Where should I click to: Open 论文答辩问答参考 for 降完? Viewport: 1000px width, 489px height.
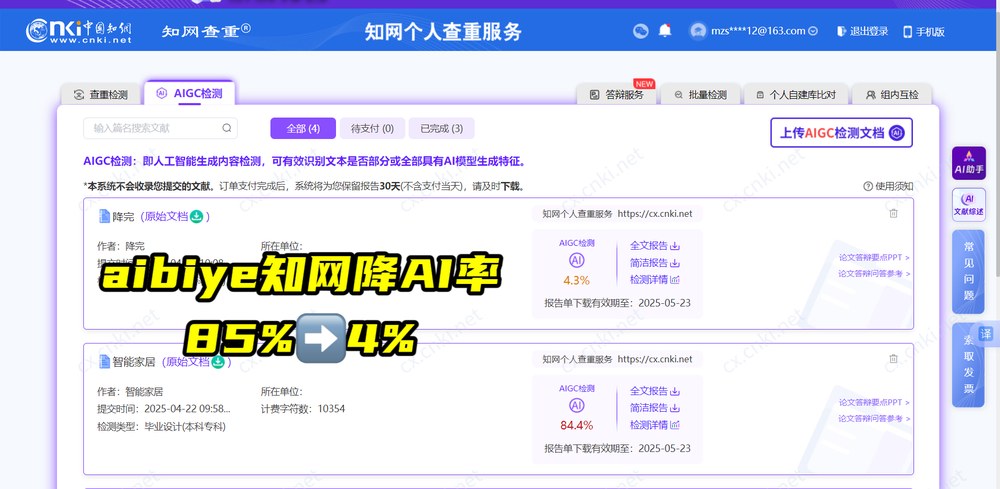874,274
